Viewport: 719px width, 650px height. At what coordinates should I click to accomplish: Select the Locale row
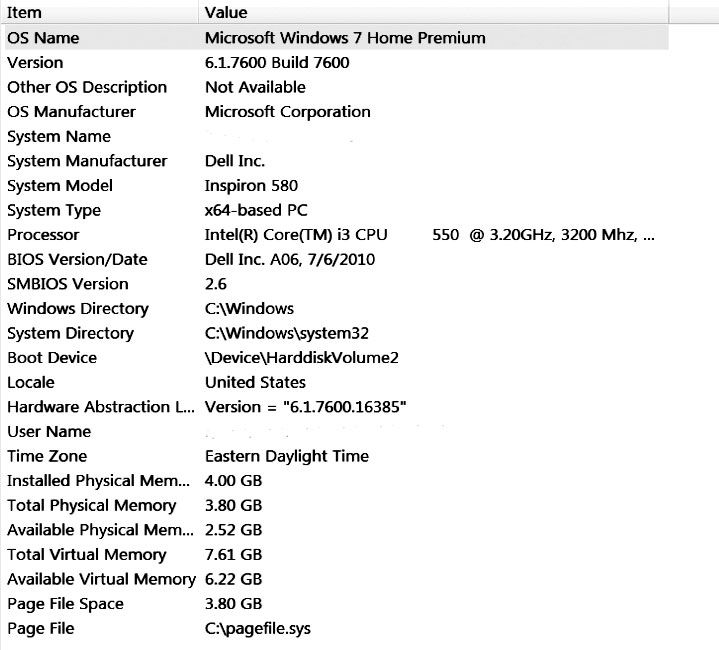pyautogui.click(x=31, y=382)
